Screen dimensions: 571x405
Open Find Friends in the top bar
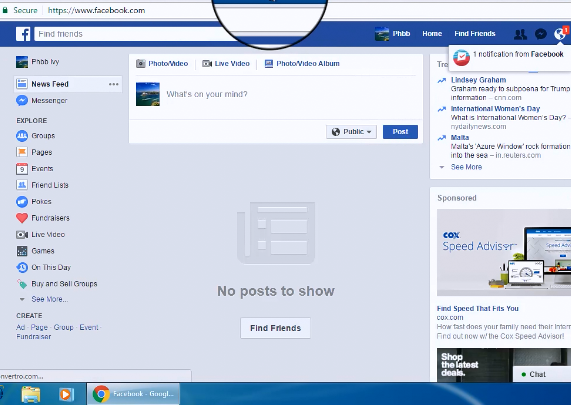pos(474,34)
